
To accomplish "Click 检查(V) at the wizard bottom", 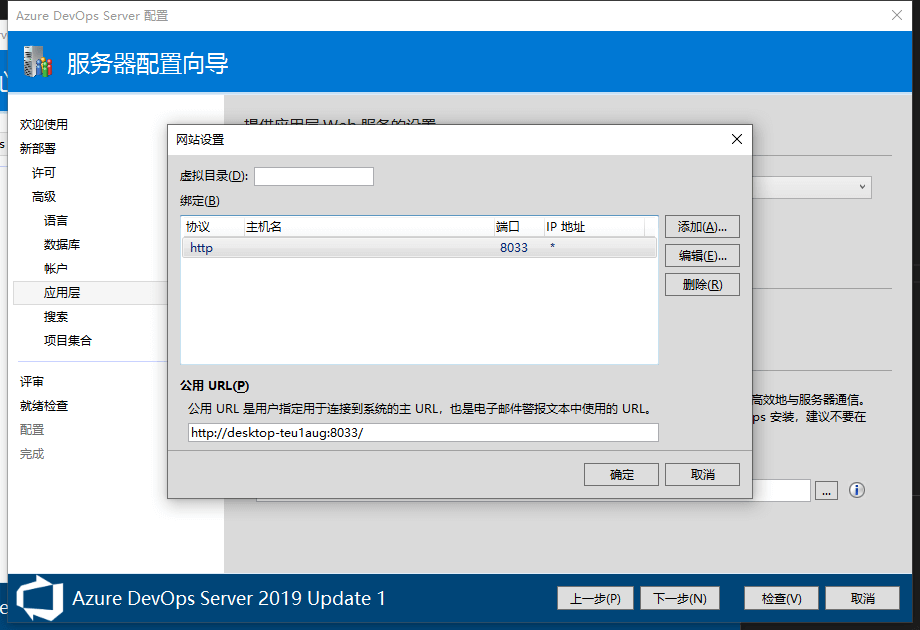I will (781, 598).
